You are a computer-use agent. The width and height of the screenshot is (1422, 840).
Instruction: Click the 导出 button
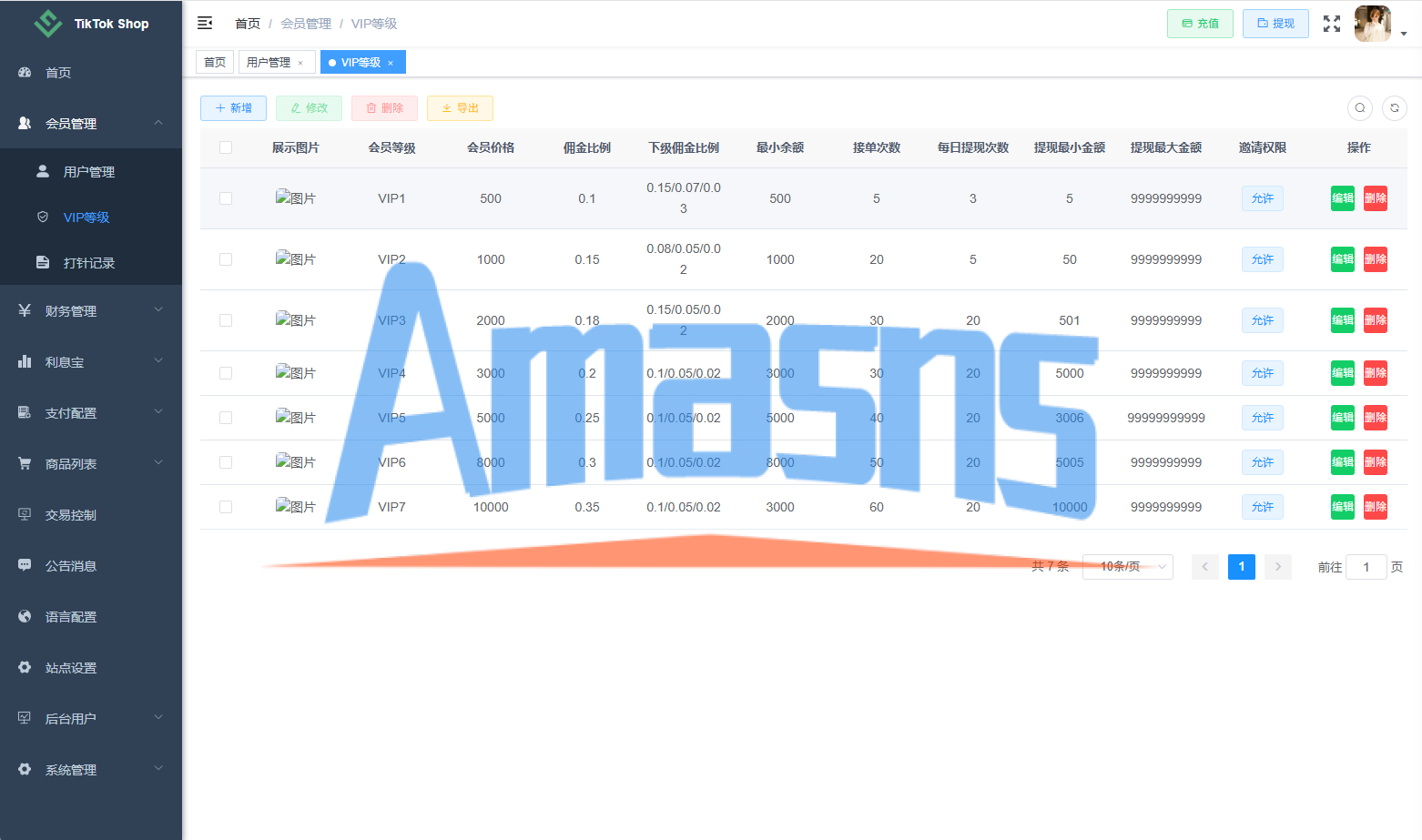click(460, 108)
